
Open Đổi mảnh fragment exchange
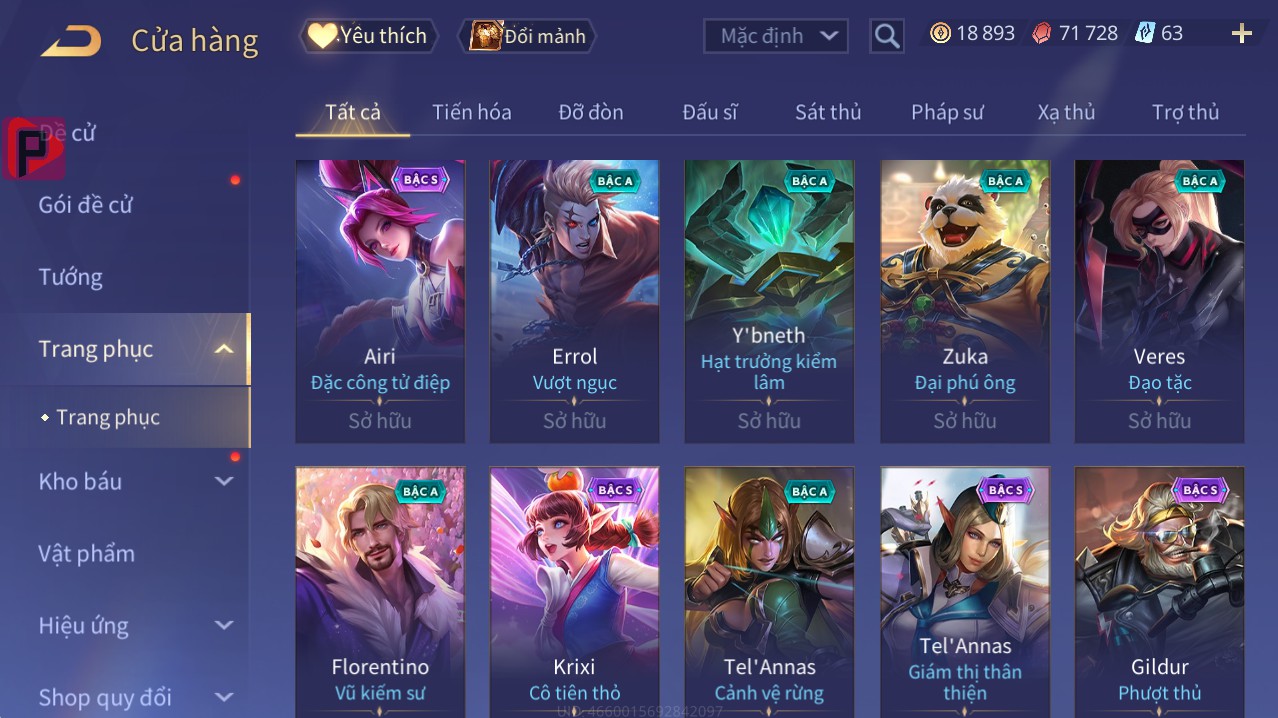coord(528,36)
